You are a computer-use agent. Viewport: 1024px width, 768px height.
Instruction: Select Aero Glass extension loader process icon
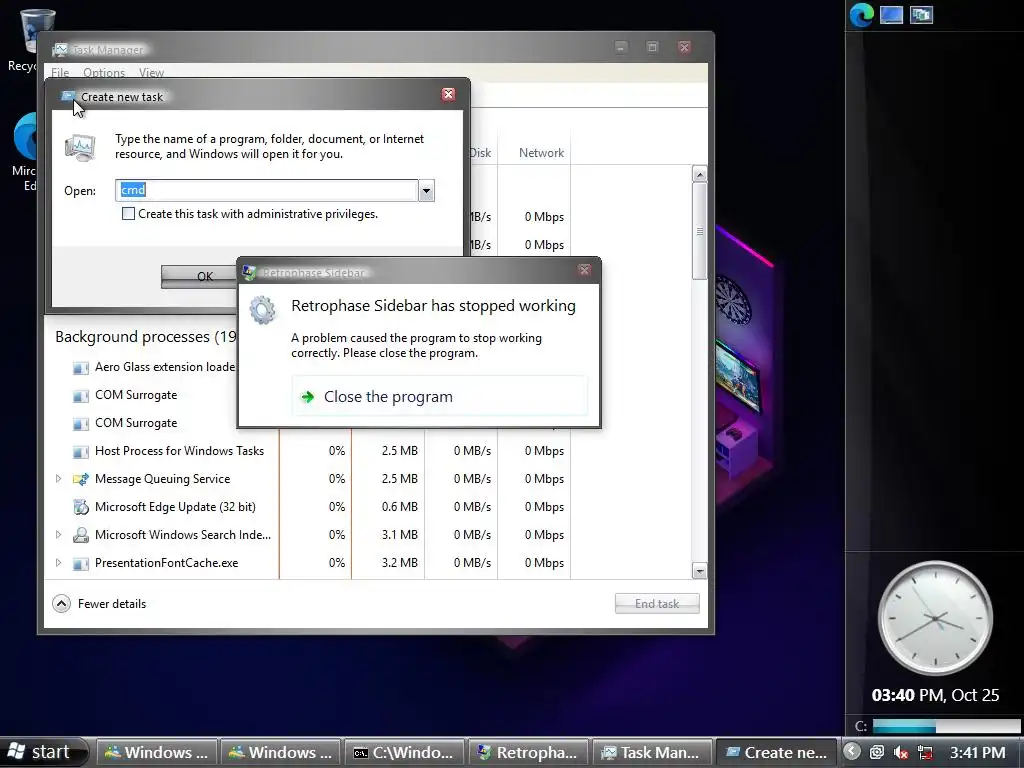pos(80,368)
